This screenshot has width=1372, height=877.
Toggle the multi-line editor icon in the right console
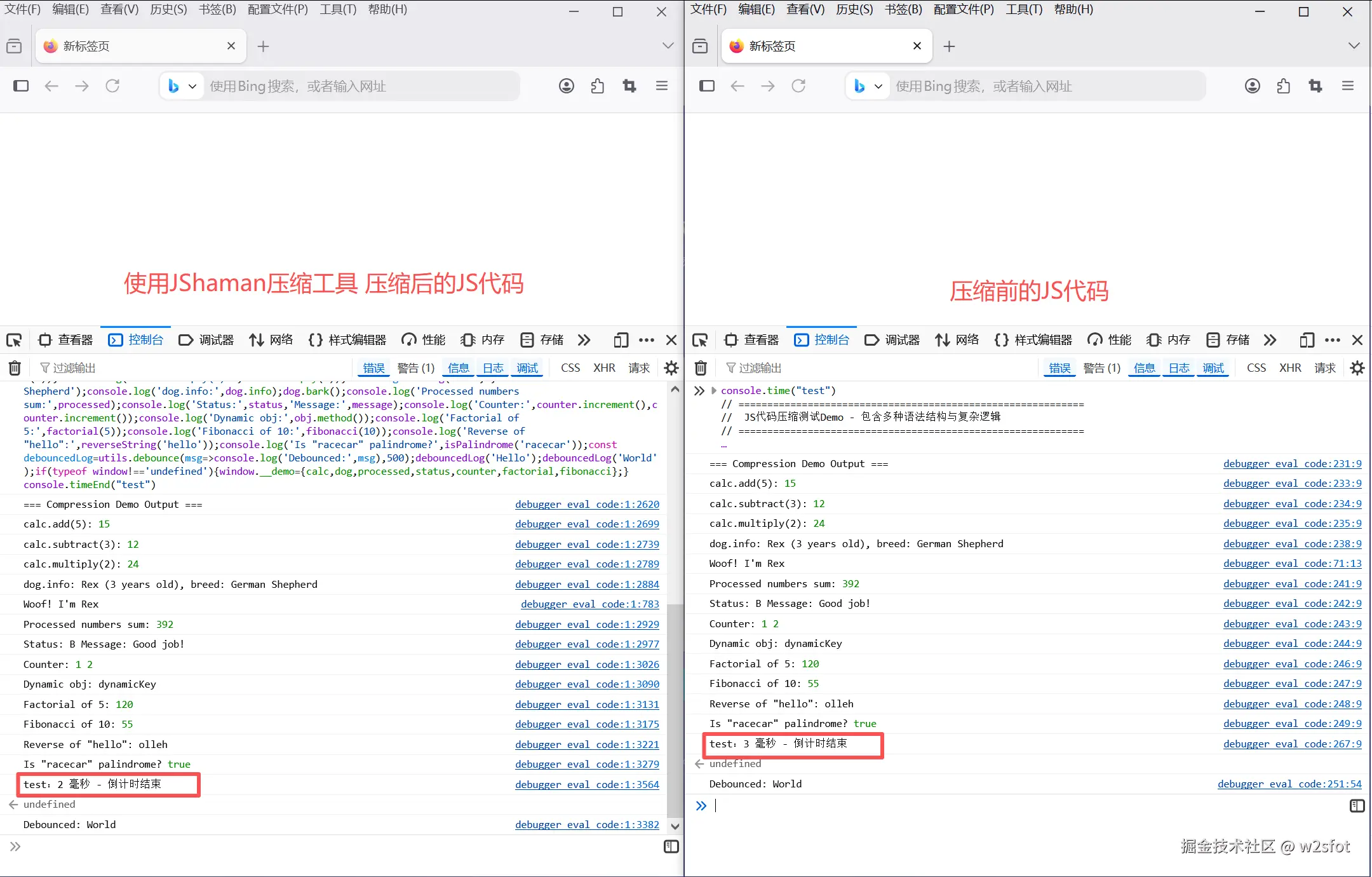point(1357,806)
